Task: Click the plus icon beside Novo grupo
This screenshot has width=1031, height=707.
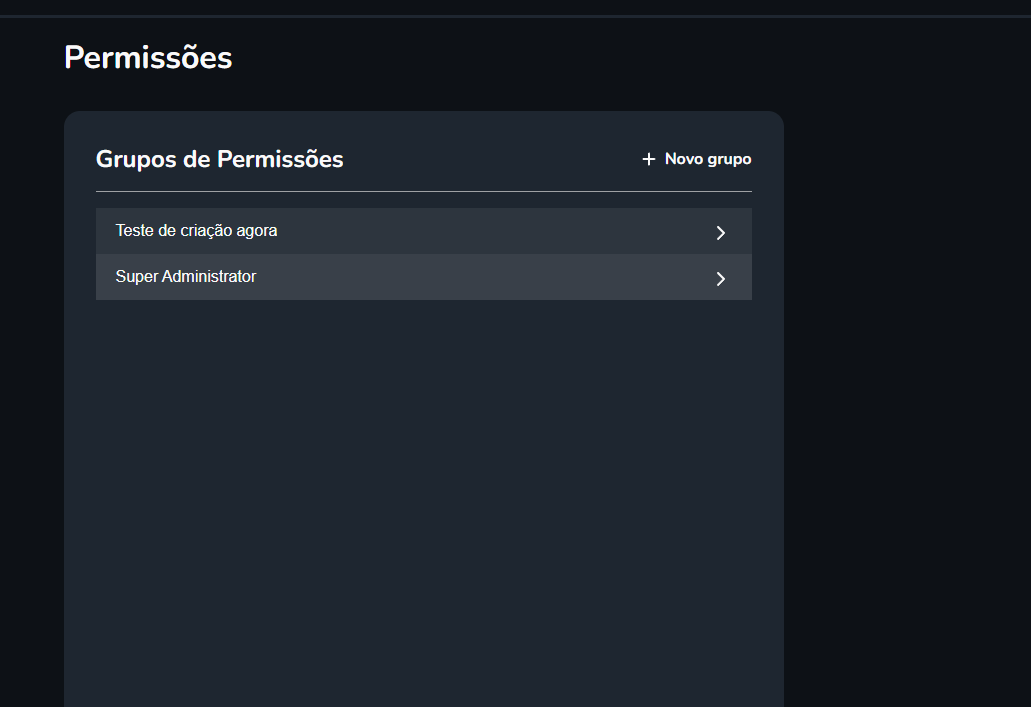Action: click(648, 159)
